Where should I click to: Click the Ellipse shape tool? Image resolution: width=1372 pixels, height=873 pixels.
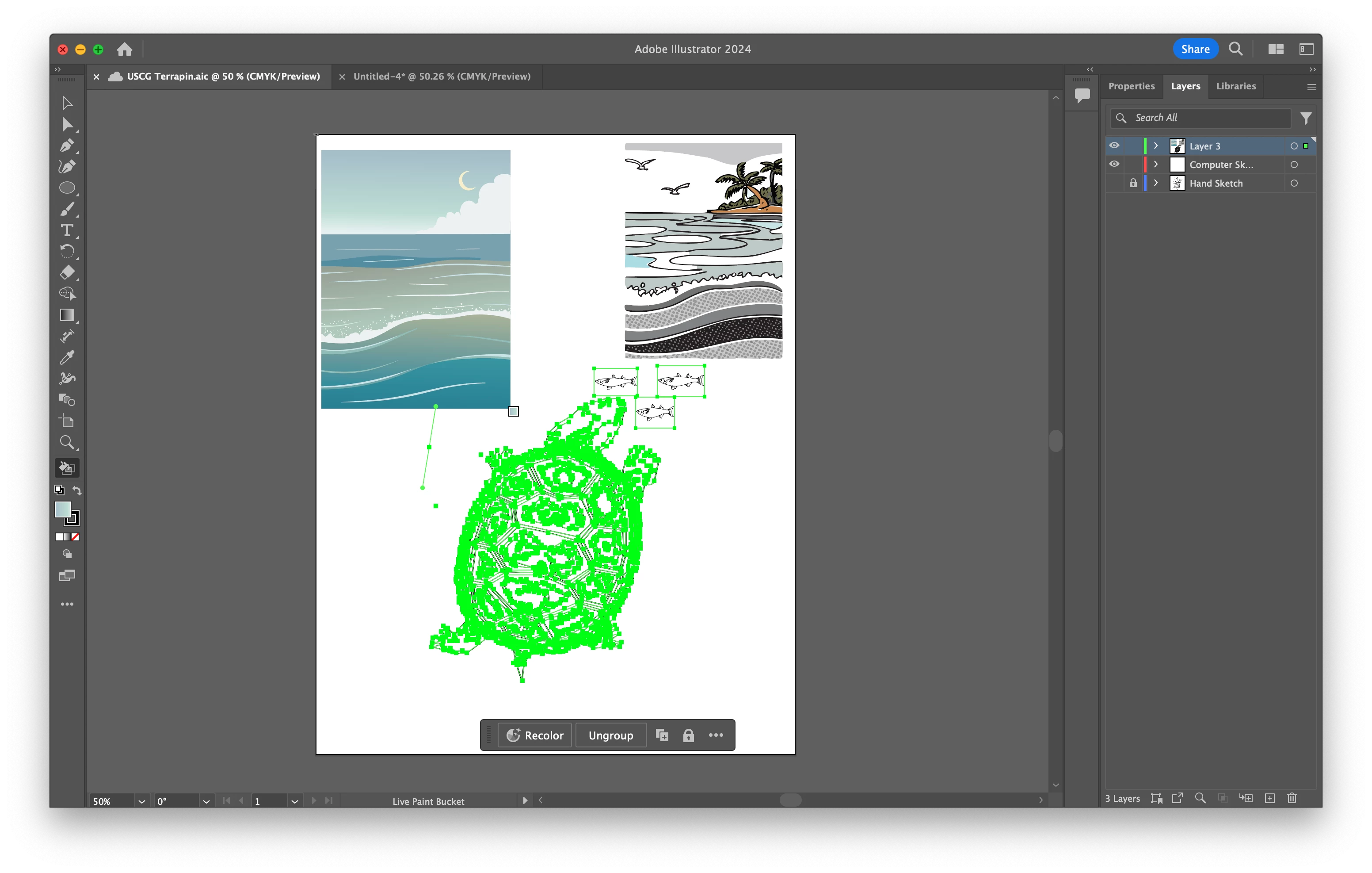click(x=67, y=188)
